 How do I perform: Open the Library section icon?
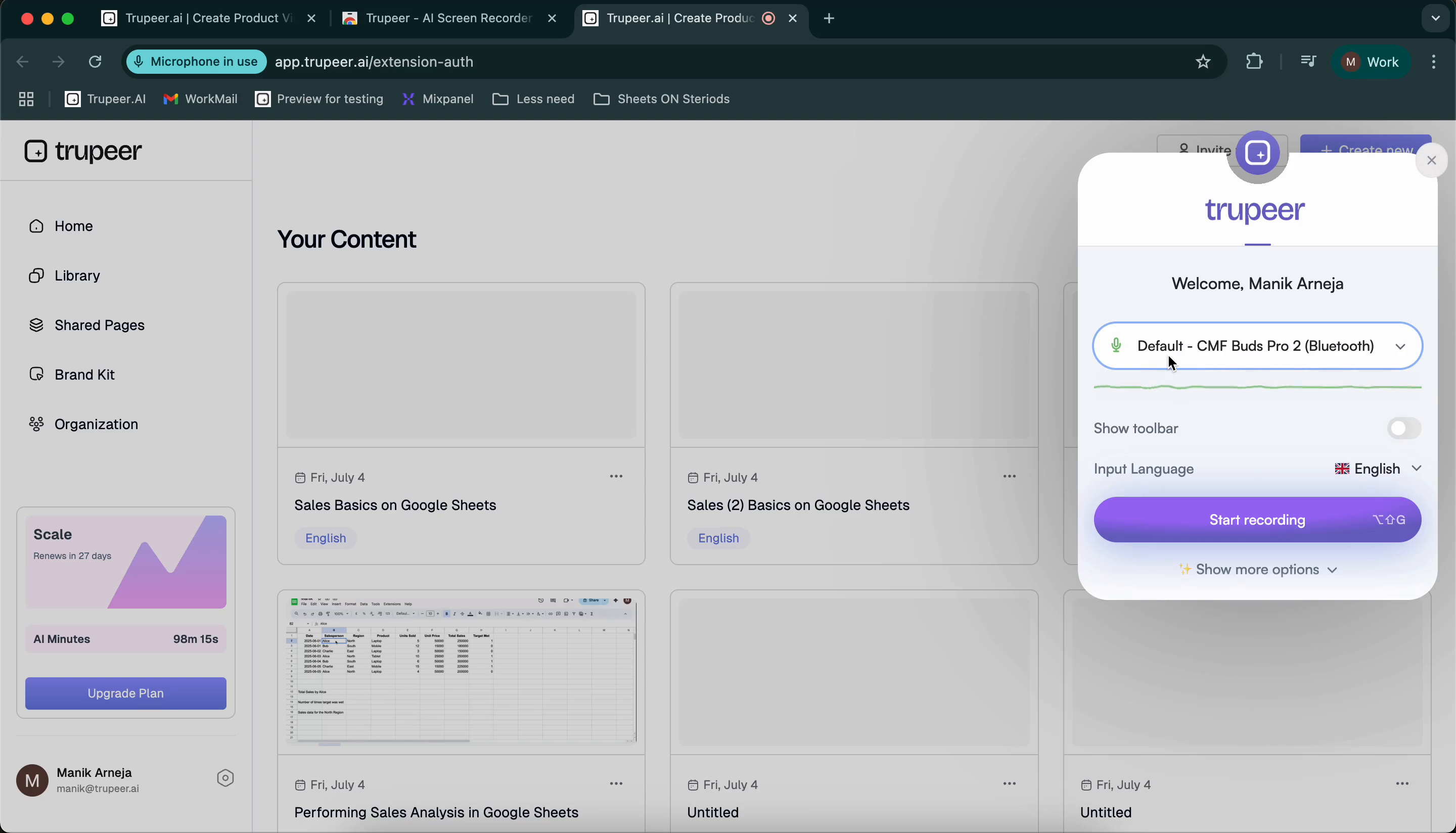[36, 275]
